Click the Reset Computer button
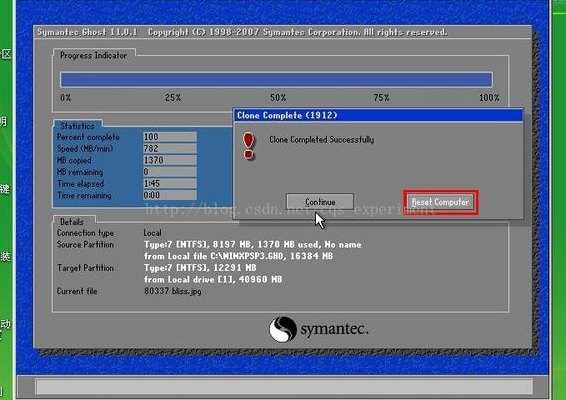 pyautogui.click(x=440, y=202)
